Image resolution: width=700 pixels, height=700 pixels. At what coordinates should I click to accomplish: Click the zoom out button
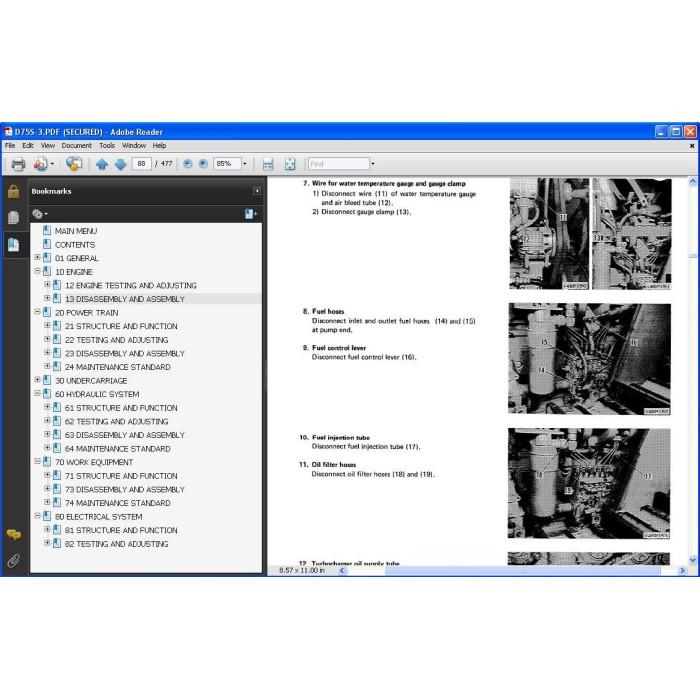[x=188, y=164]
